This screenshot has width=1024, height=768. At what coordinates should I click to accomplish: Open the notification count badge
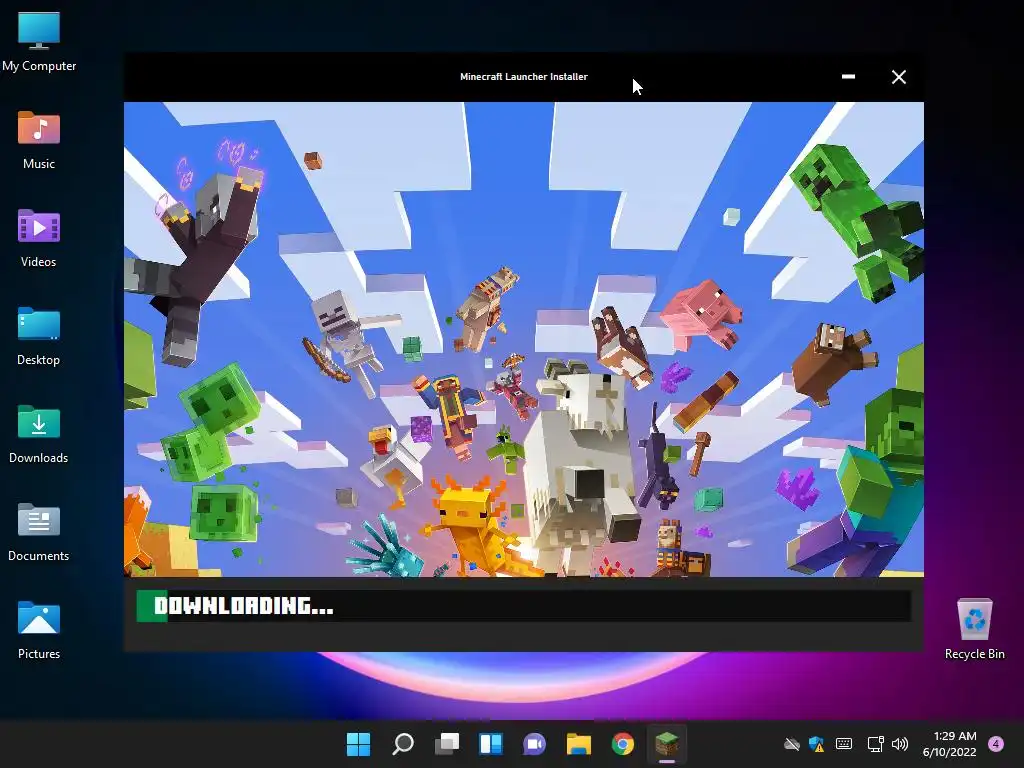[x=996, y=744]
